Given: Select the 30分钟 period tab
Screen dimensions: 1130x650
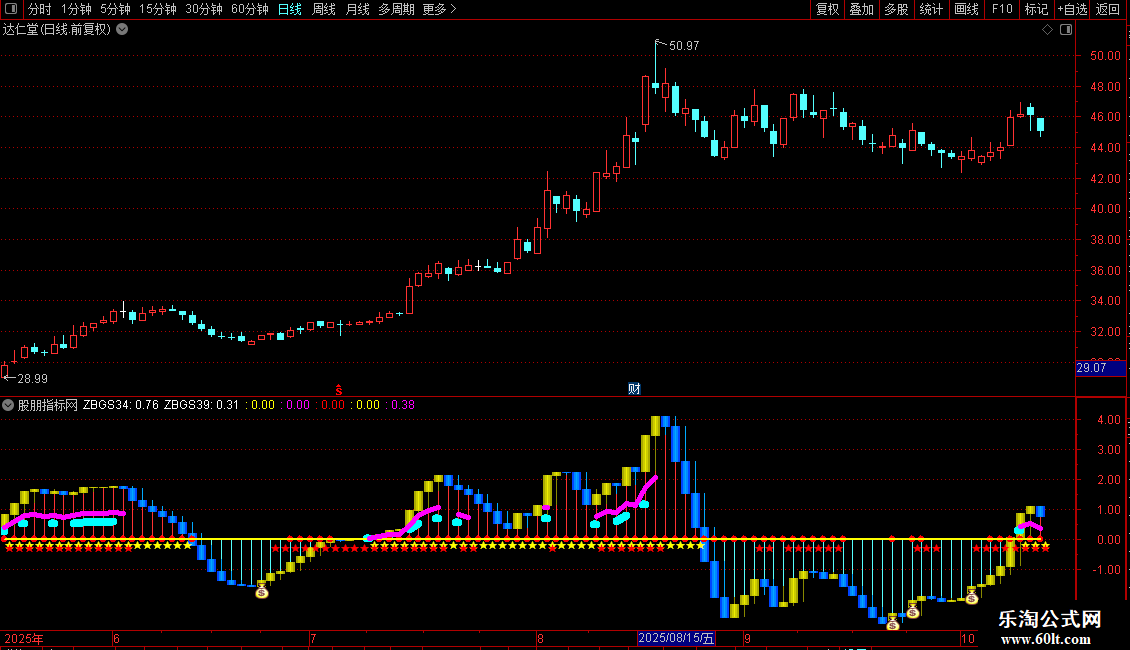Looking at the screenshot, I should tap(204, 9).
